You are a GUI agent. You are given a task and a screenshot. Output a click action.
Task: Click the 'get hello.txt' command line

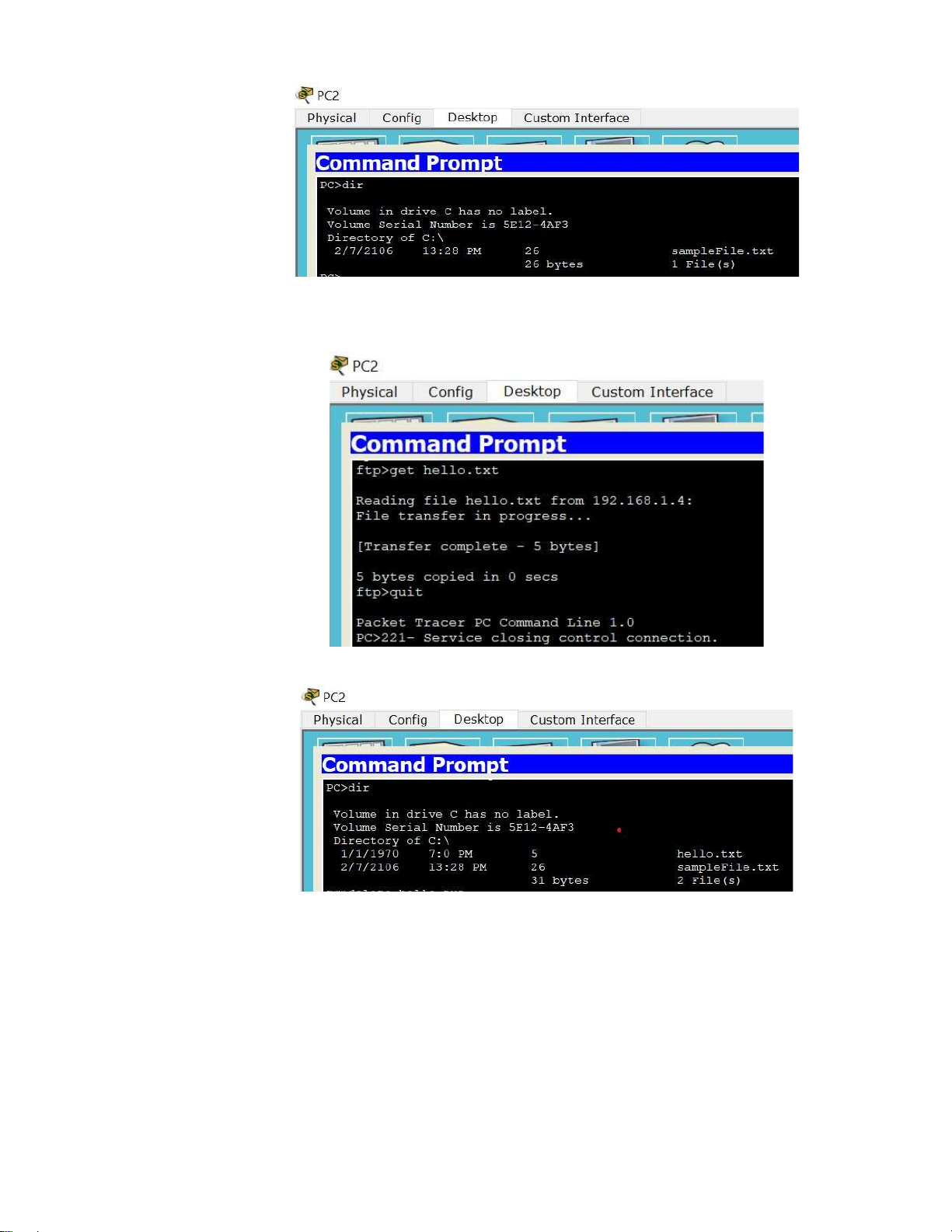tap(427, 470)
